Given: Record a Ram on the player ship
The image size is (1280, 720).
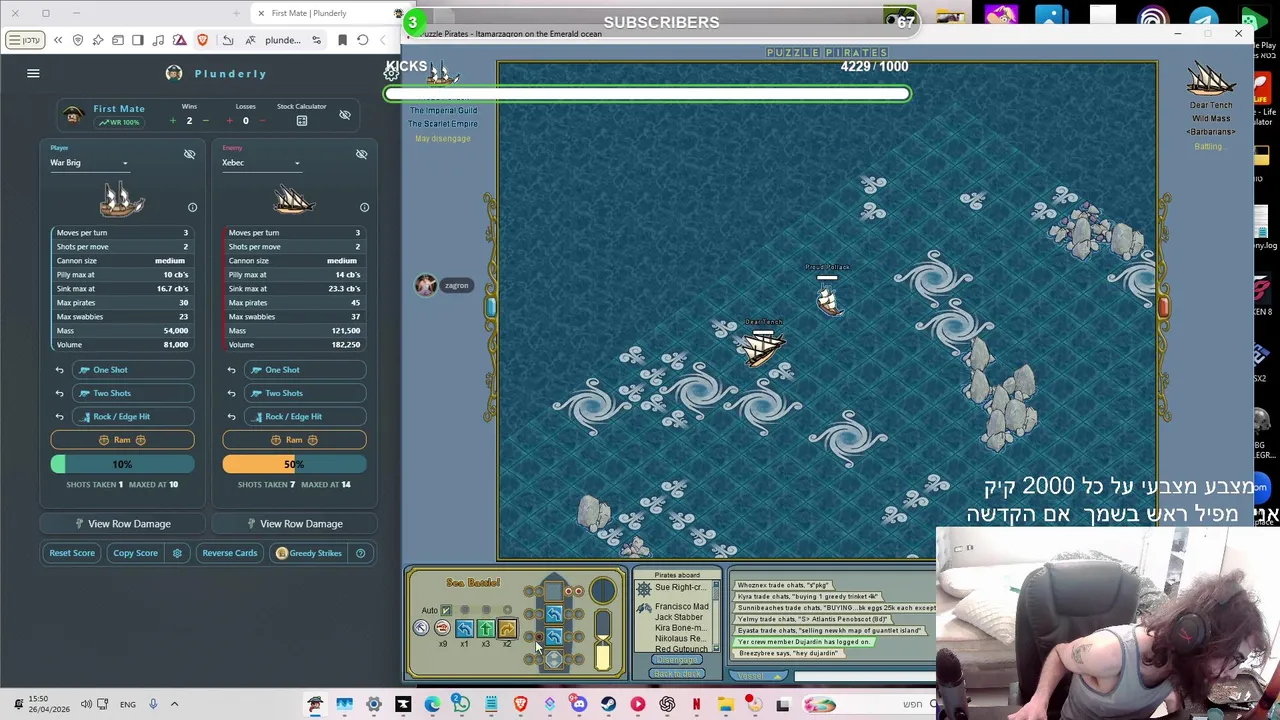Looking at the screenshot, I should point(122,440).
